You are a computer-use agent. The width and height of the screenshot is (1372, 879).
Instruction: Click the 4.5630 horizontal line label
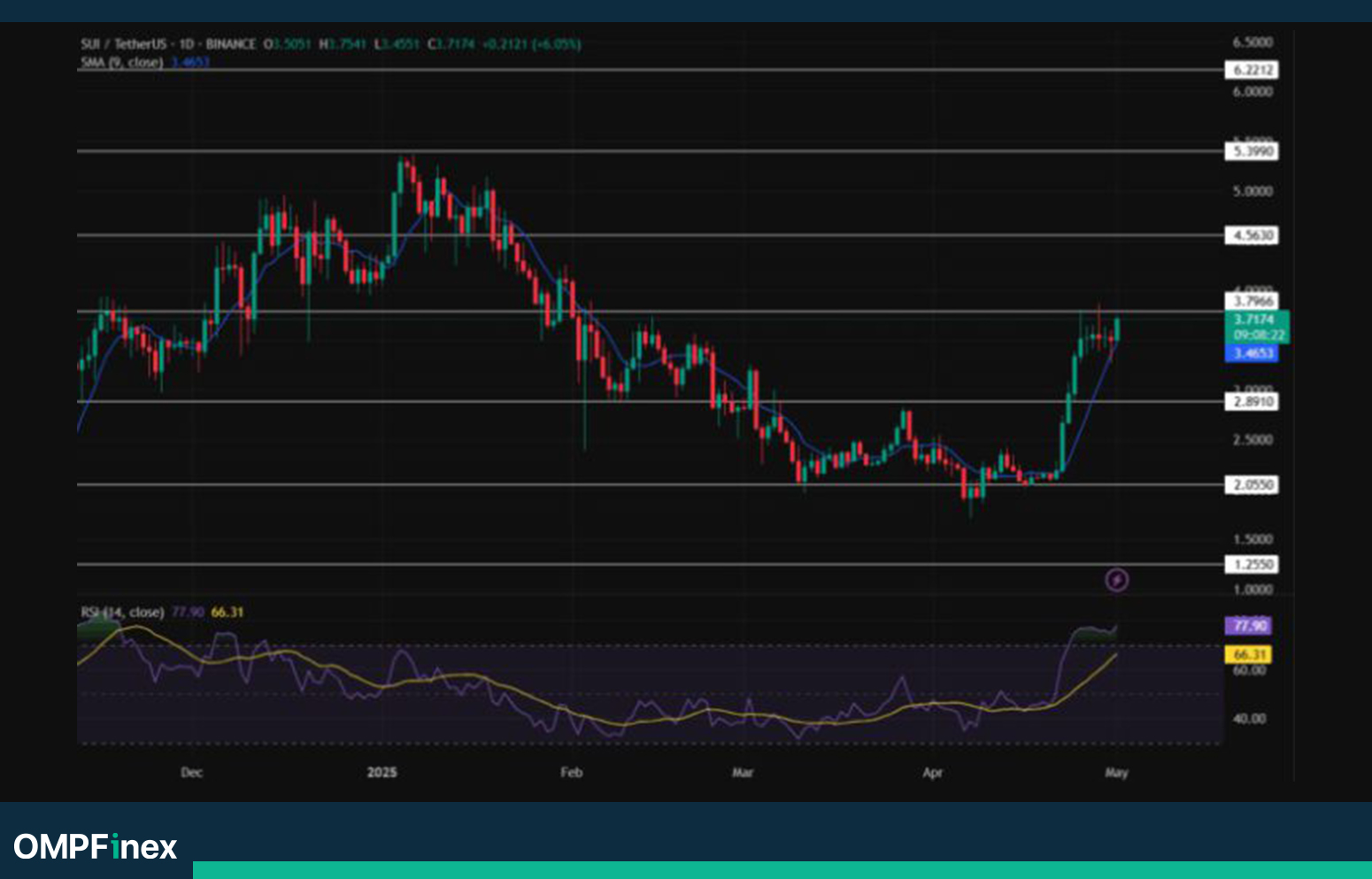tap(1251, 235)
